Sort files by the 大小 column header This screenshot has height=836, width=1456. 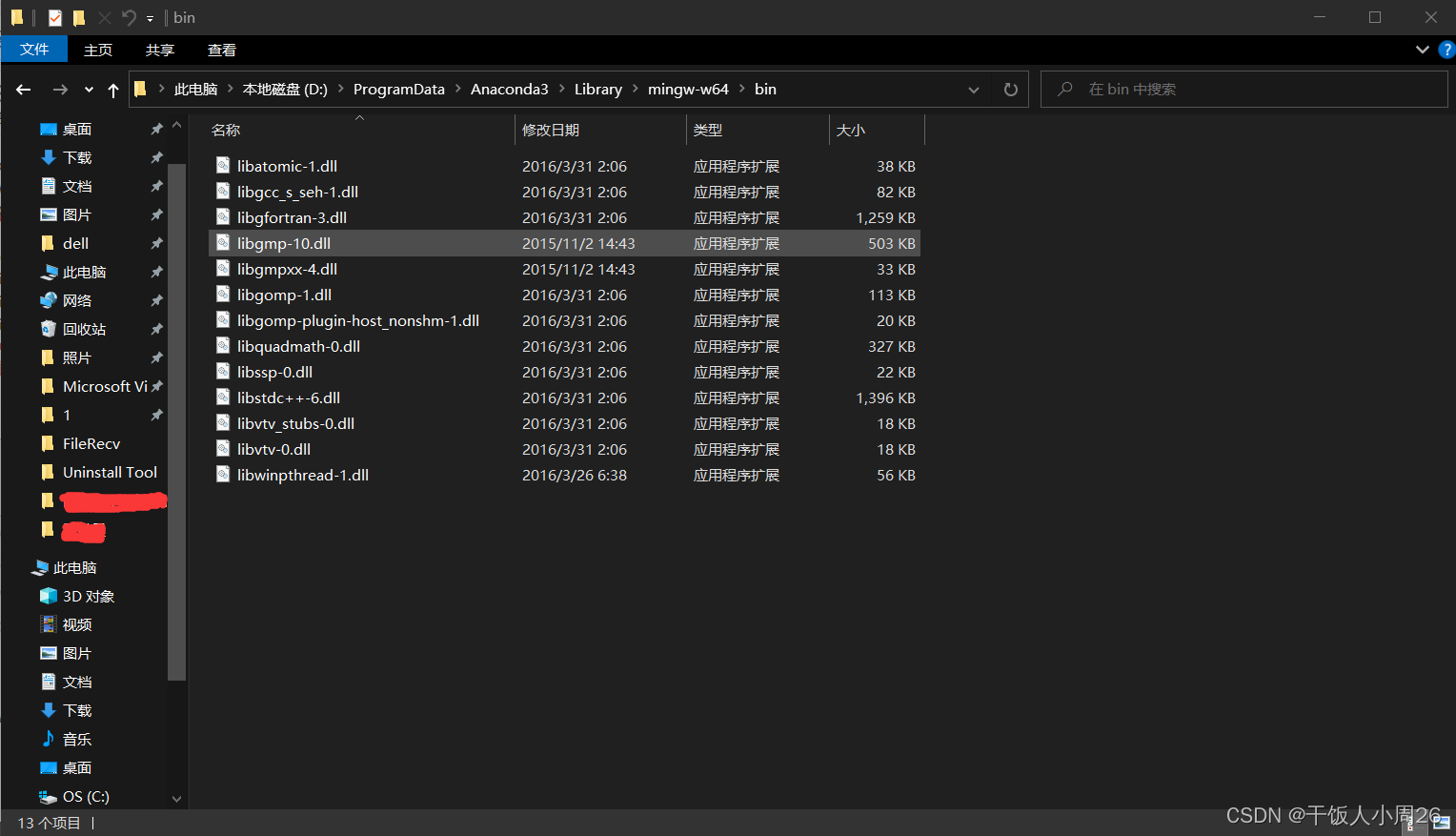point(877,130)
